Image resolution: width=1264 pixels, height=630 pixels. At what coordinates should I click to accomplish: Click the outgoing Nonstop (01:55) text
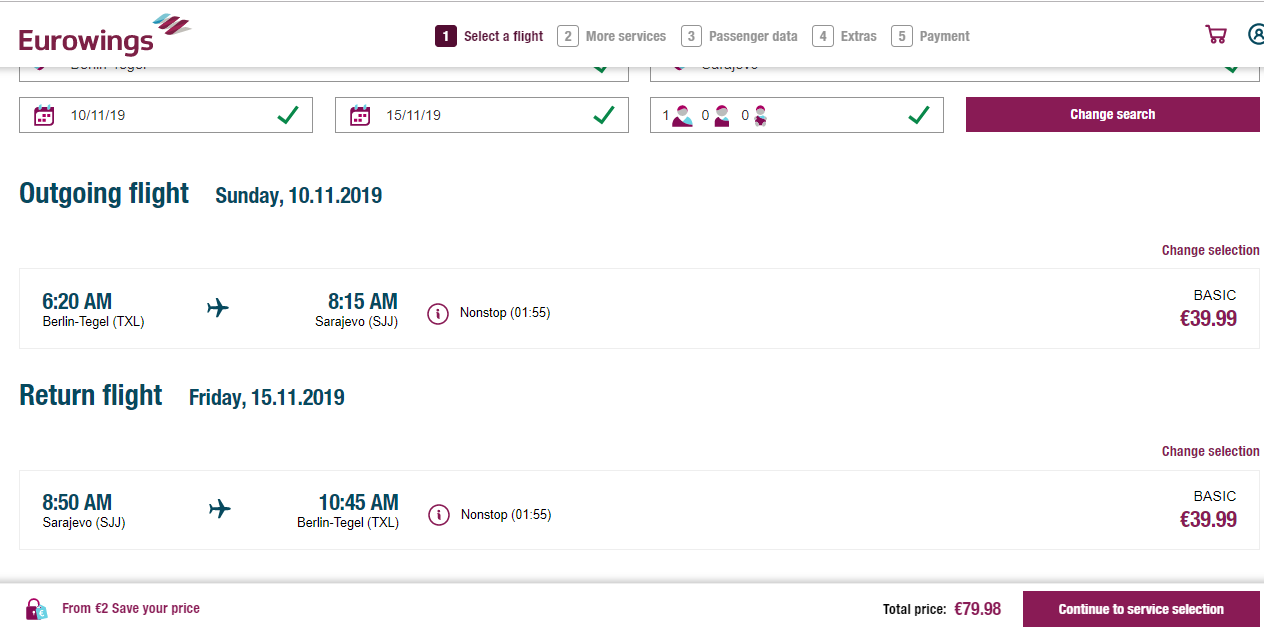[505, 313]
